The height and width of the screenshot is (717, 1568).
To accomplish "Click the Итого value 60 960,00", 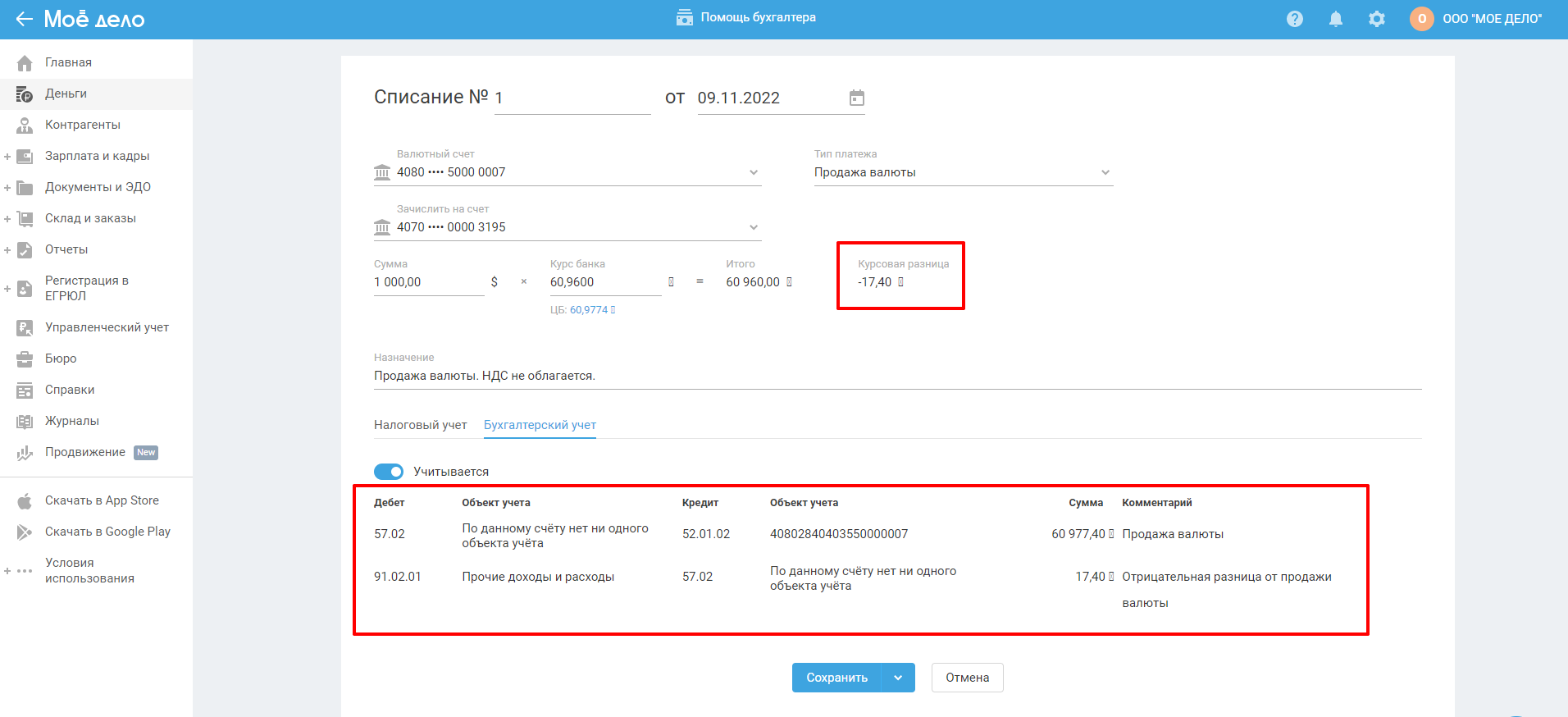I will (753, 282).
